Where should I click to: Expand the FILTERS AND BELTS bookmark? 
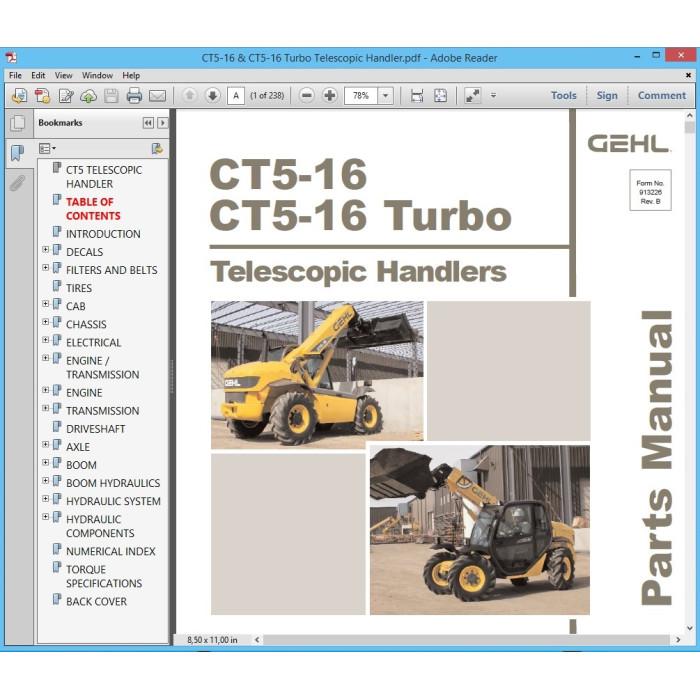coord(46,267)
